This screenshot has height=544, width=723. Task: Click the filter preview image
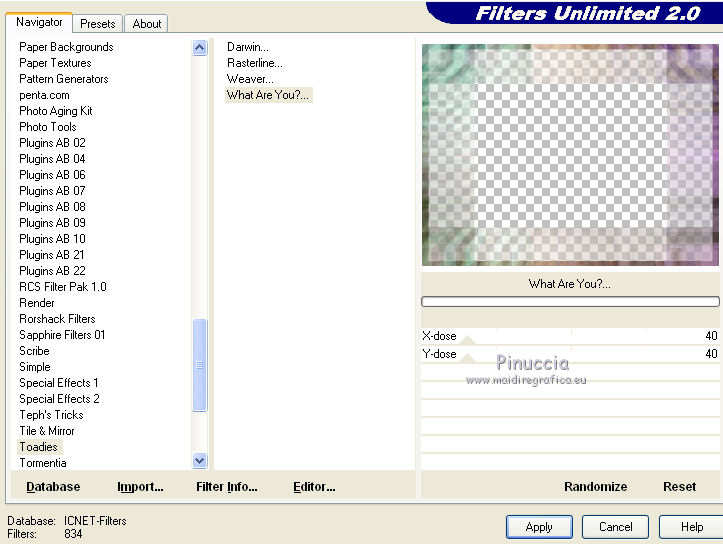pyautogui.click(x=570, y=154)
